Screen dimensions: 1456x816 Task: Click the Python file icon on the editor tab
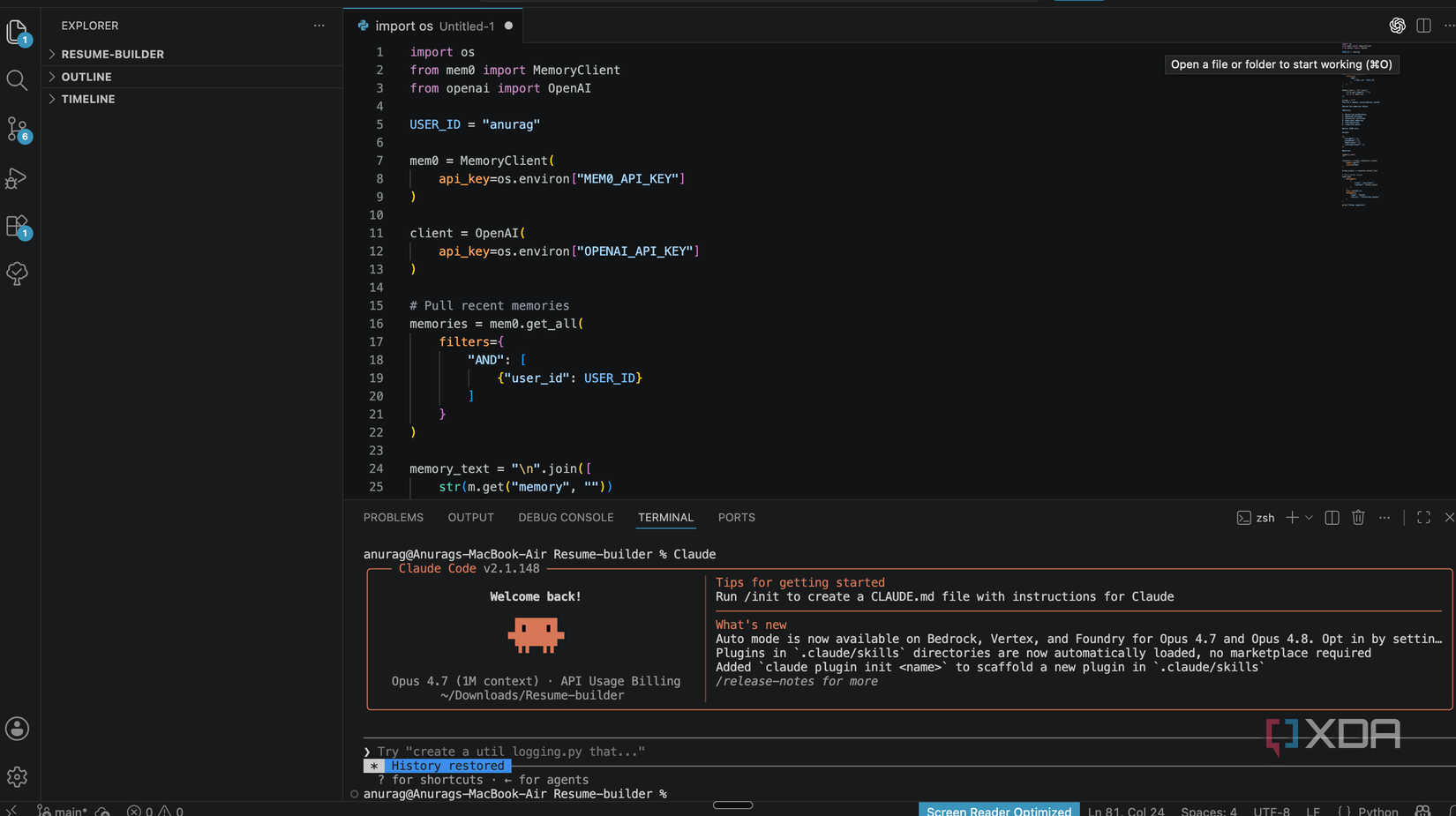363,26
